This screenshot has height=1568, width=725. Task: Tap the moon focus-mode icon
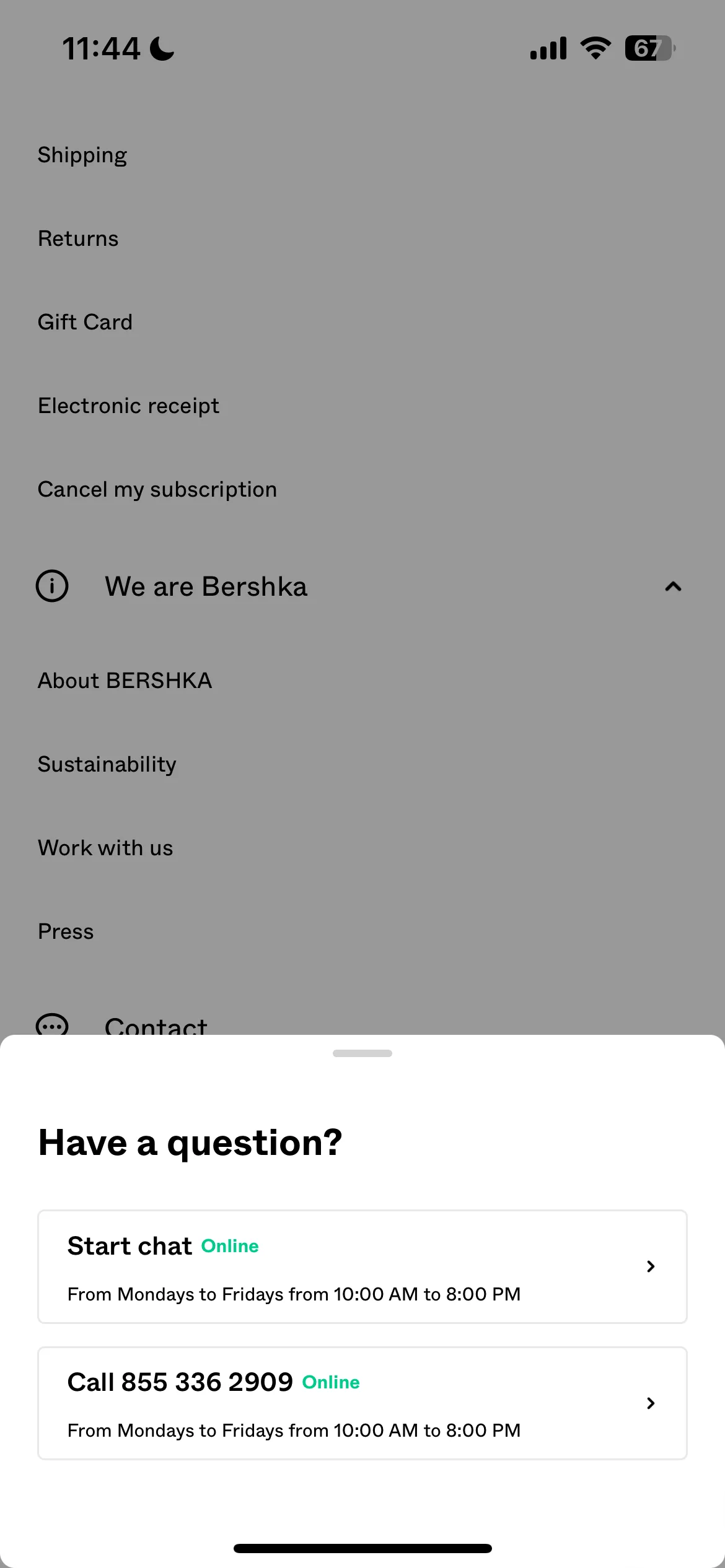click(x=162, y=48)
